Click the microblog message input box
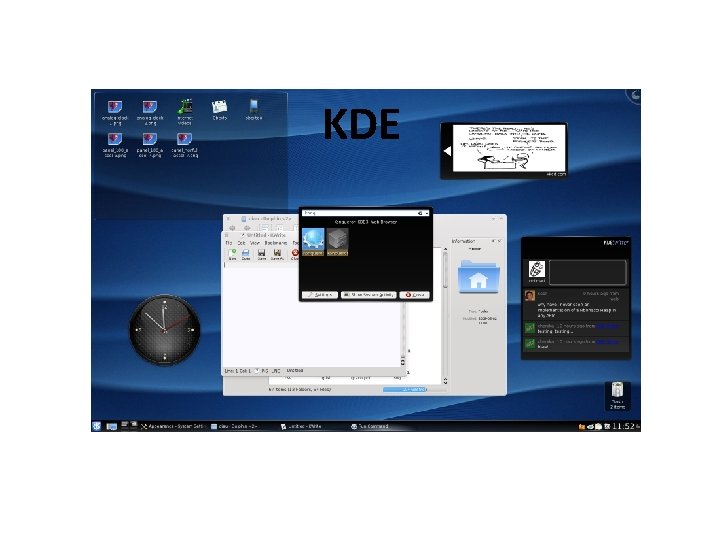Viewport: 720px width, 540px height. (x=588, y=272)
